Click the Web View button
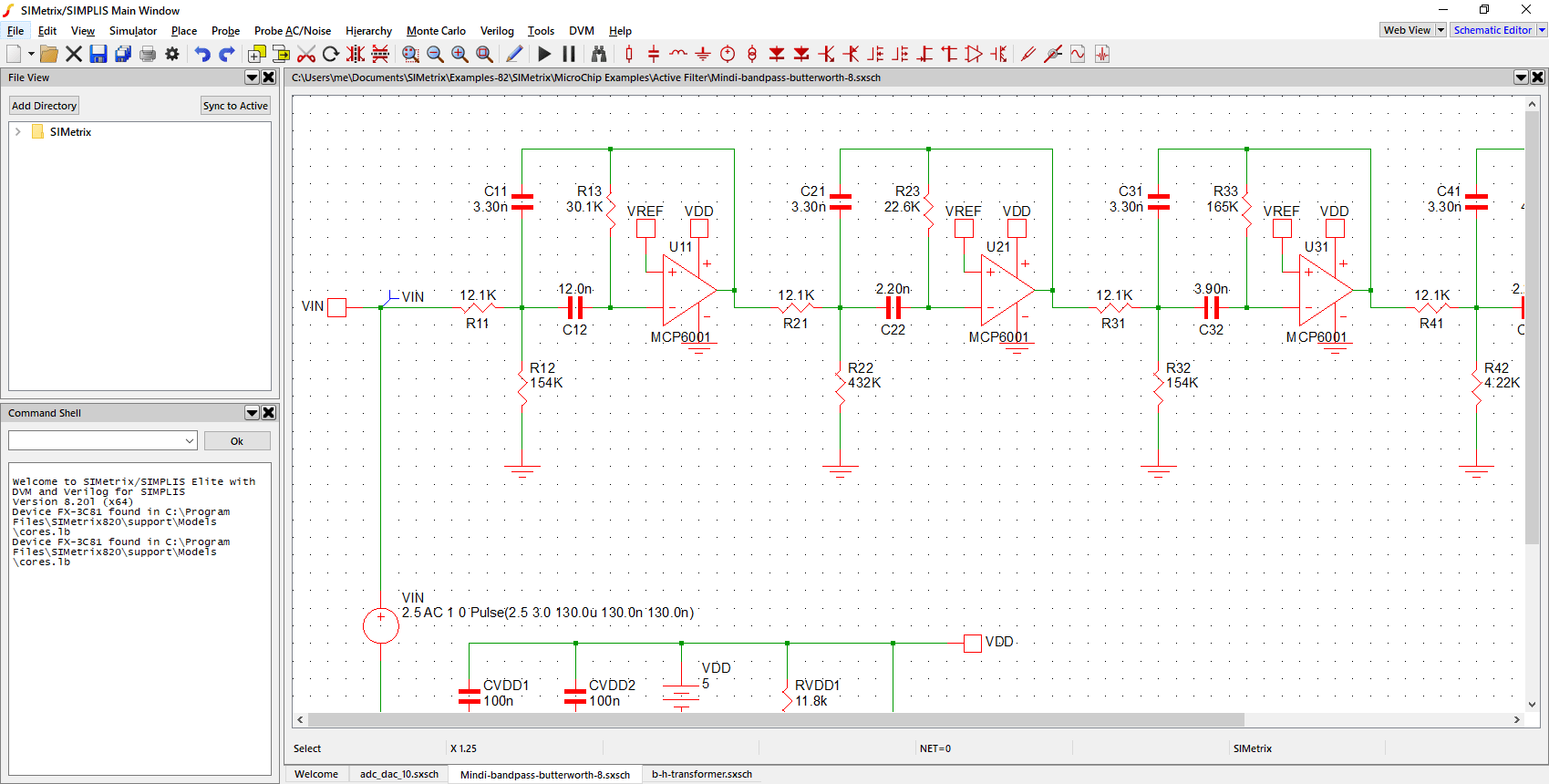The height and width of the screenshot is (784, 1549). click(x=1408, y=30)
